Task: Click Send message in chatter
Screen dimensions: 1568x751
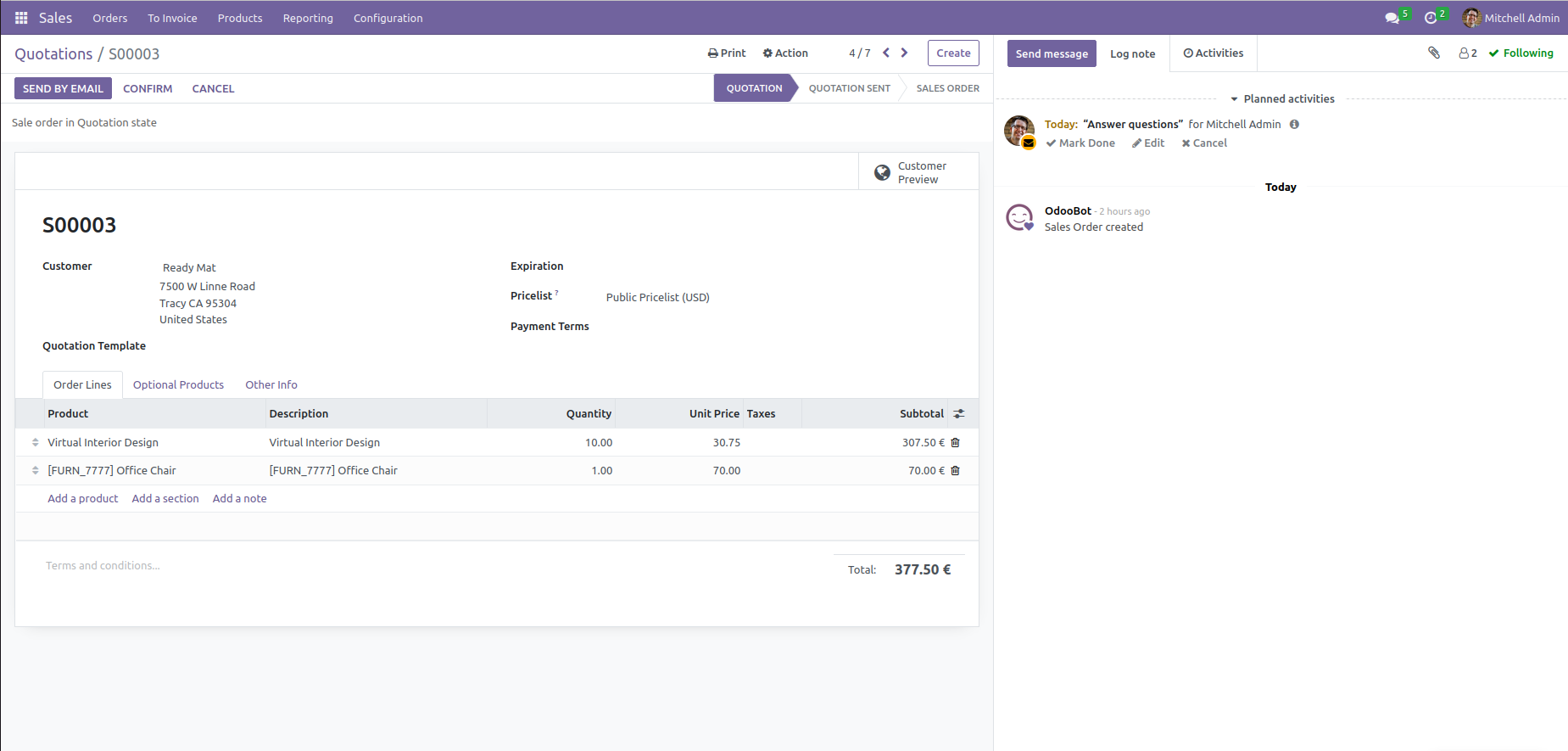Action: coord(1052,53)
